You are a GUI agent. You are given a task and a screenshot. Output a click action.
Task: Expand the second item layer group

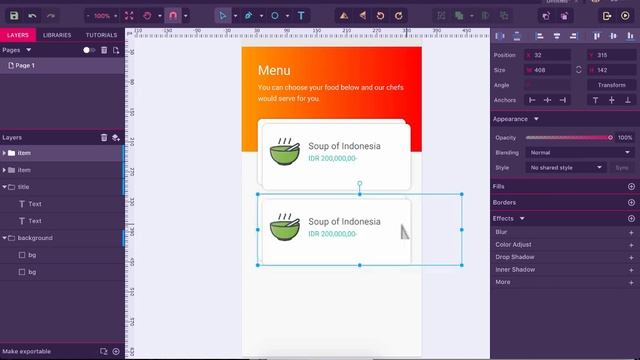click(4, 170)
